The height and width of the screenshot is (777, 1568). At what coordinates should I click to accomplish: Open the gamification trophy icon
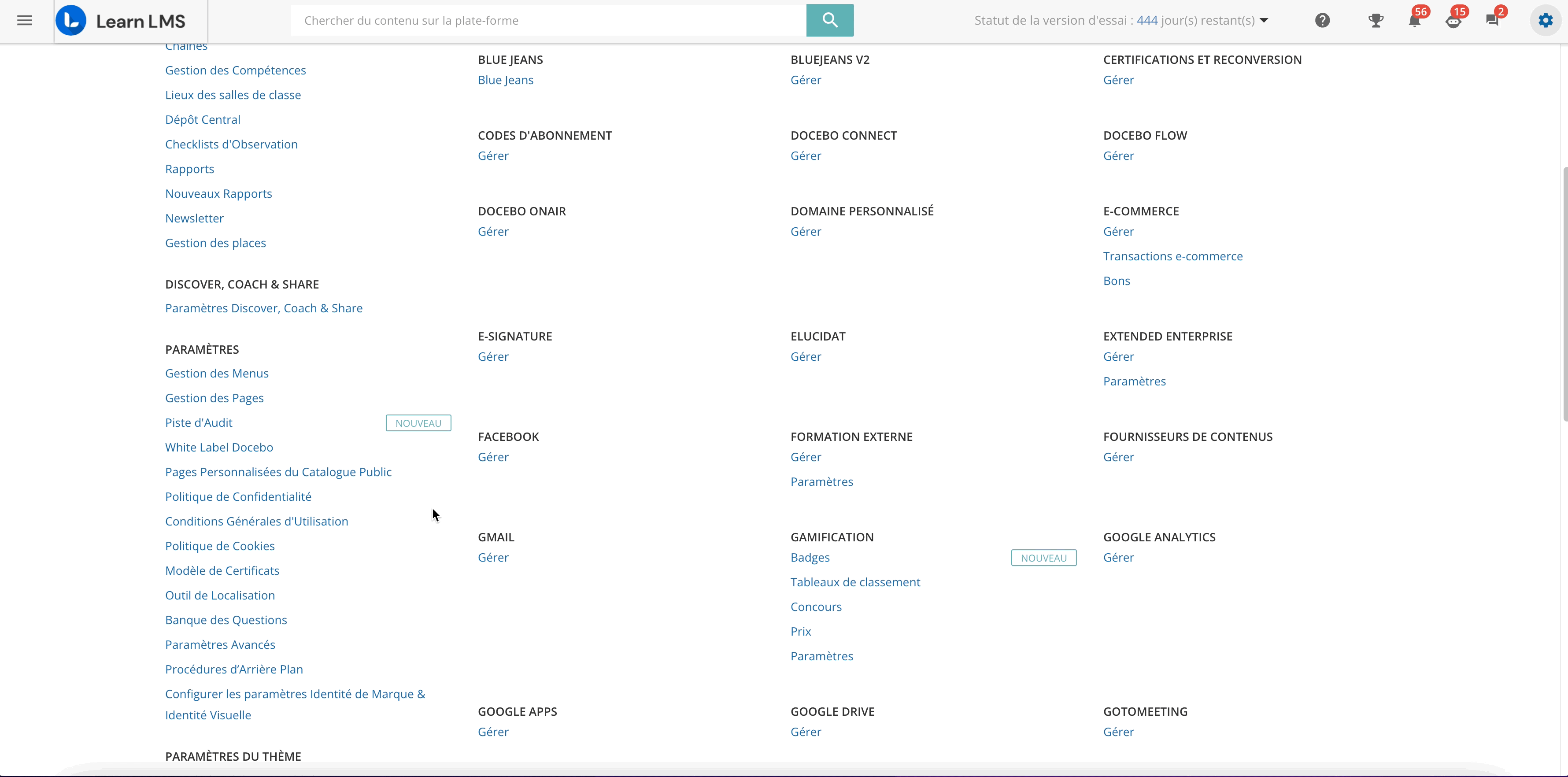coord(1375,21)
